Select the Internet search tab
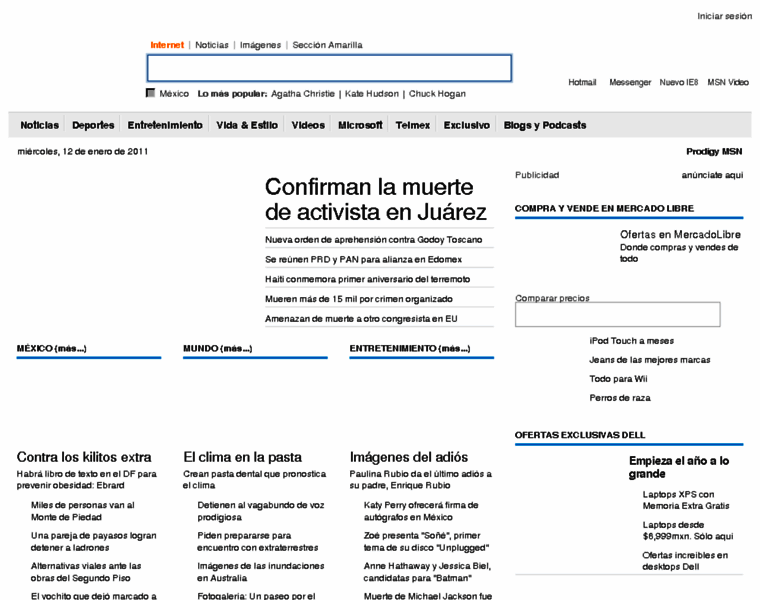 pos(167,45)
